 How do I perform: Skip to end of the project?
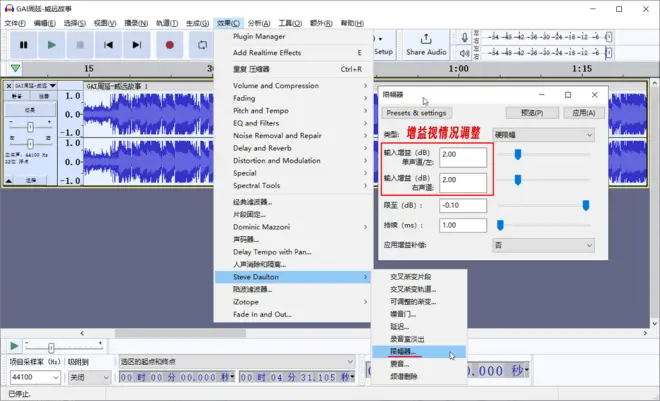pyautogui.click(x=136, y=45)
